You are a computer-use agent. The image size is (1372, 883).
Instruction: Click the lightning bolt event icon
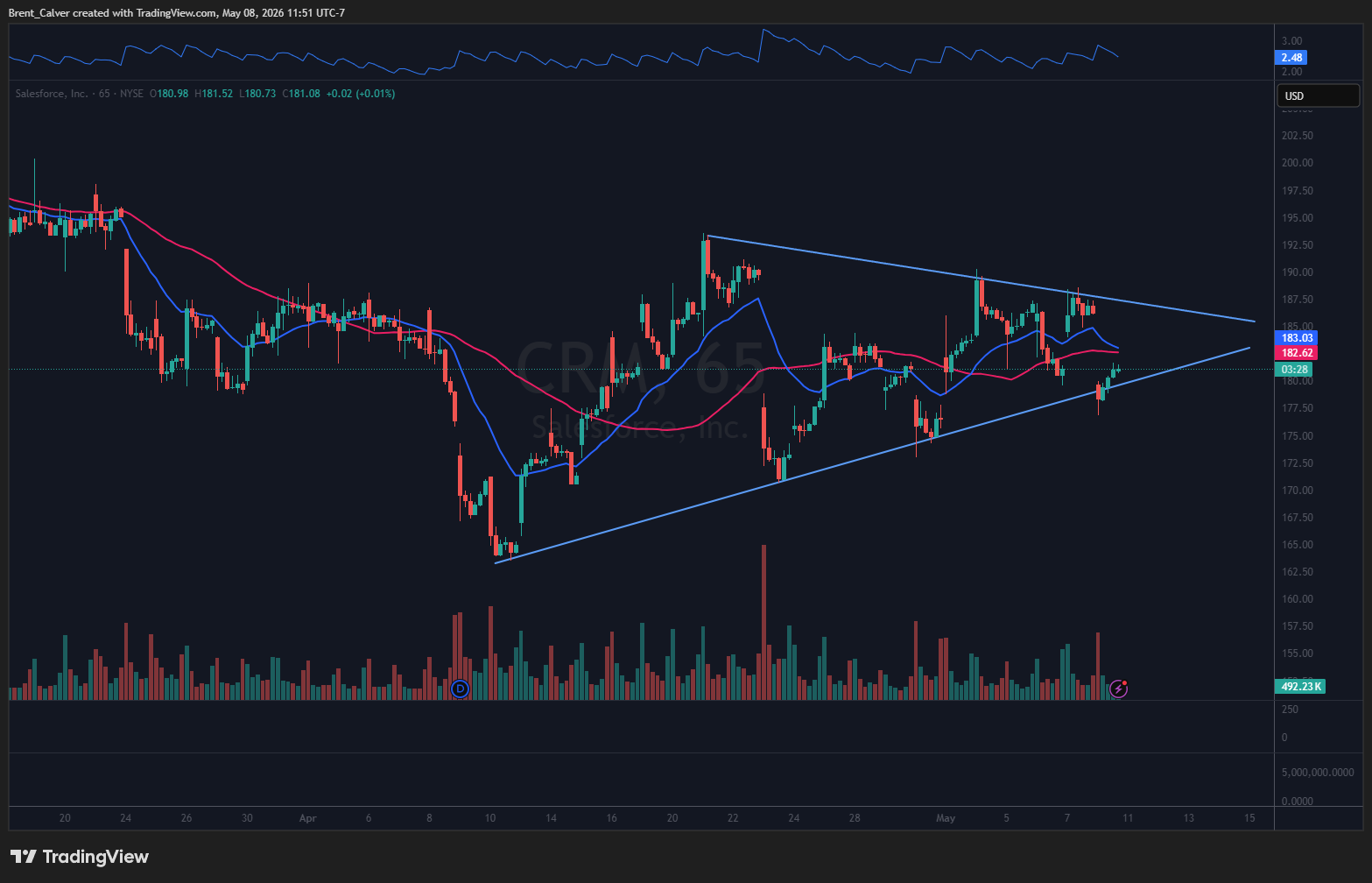[x=1118, y=689]
